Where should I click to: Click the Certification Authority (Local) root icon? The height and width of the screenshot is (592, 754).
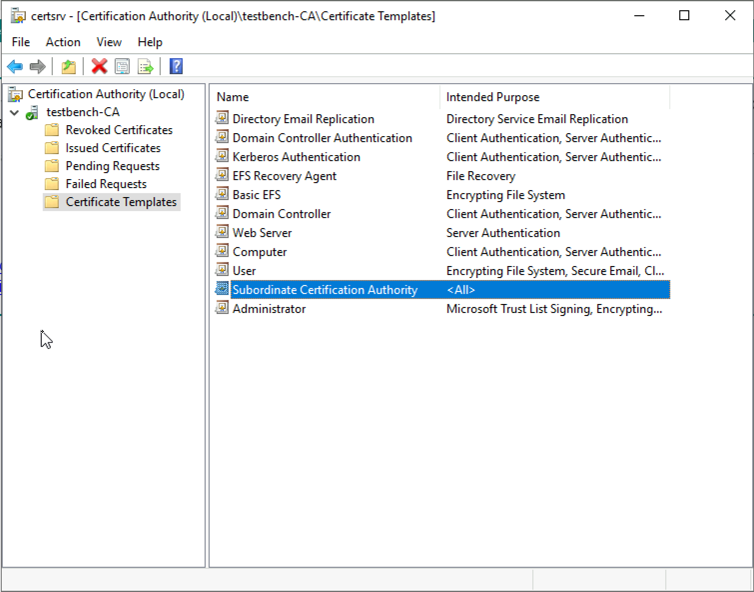15,94
